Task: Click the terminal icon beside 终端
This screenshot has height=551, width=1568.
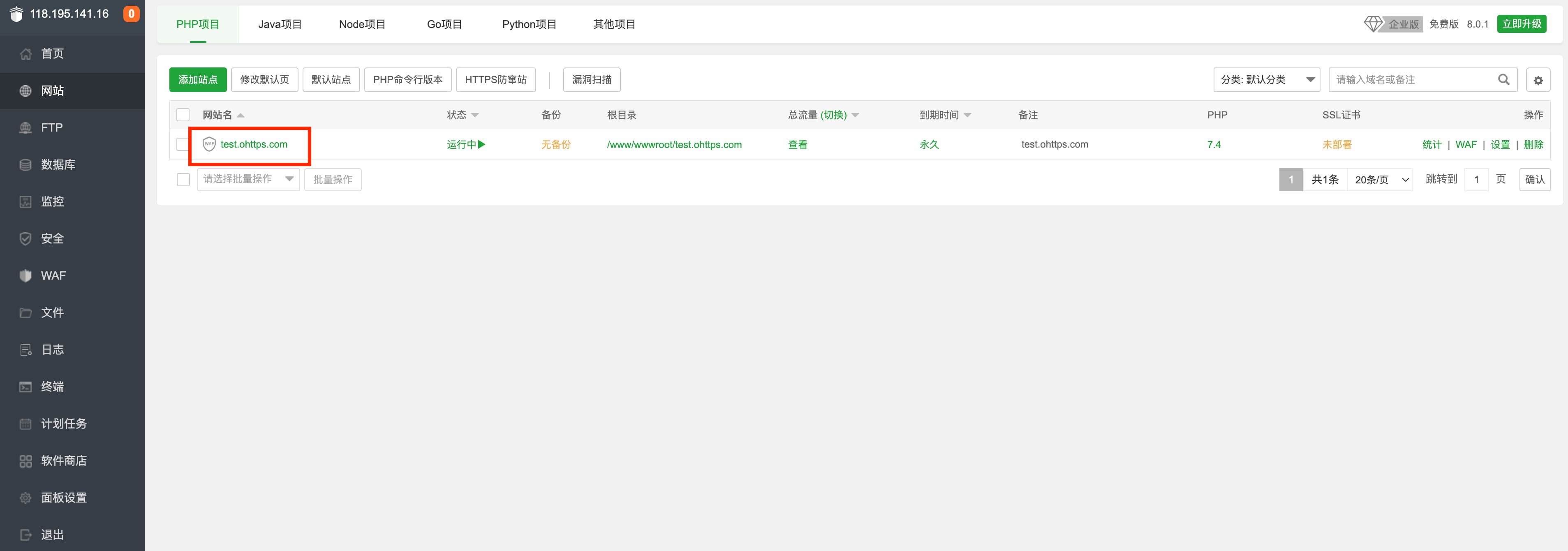Action: pyautogui.click(x=25, y=387)
